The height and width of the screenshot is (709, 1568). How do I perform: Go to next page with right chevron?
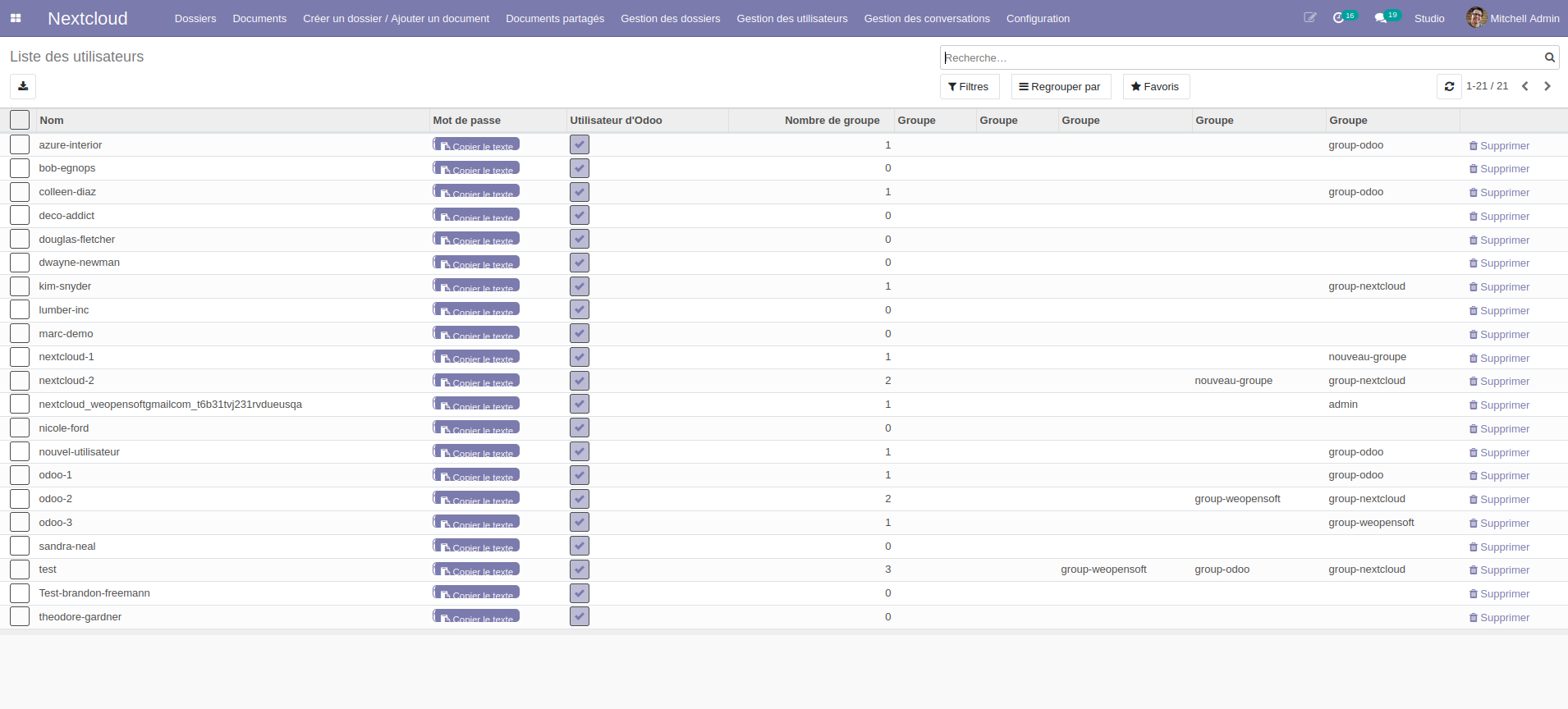1547,86
